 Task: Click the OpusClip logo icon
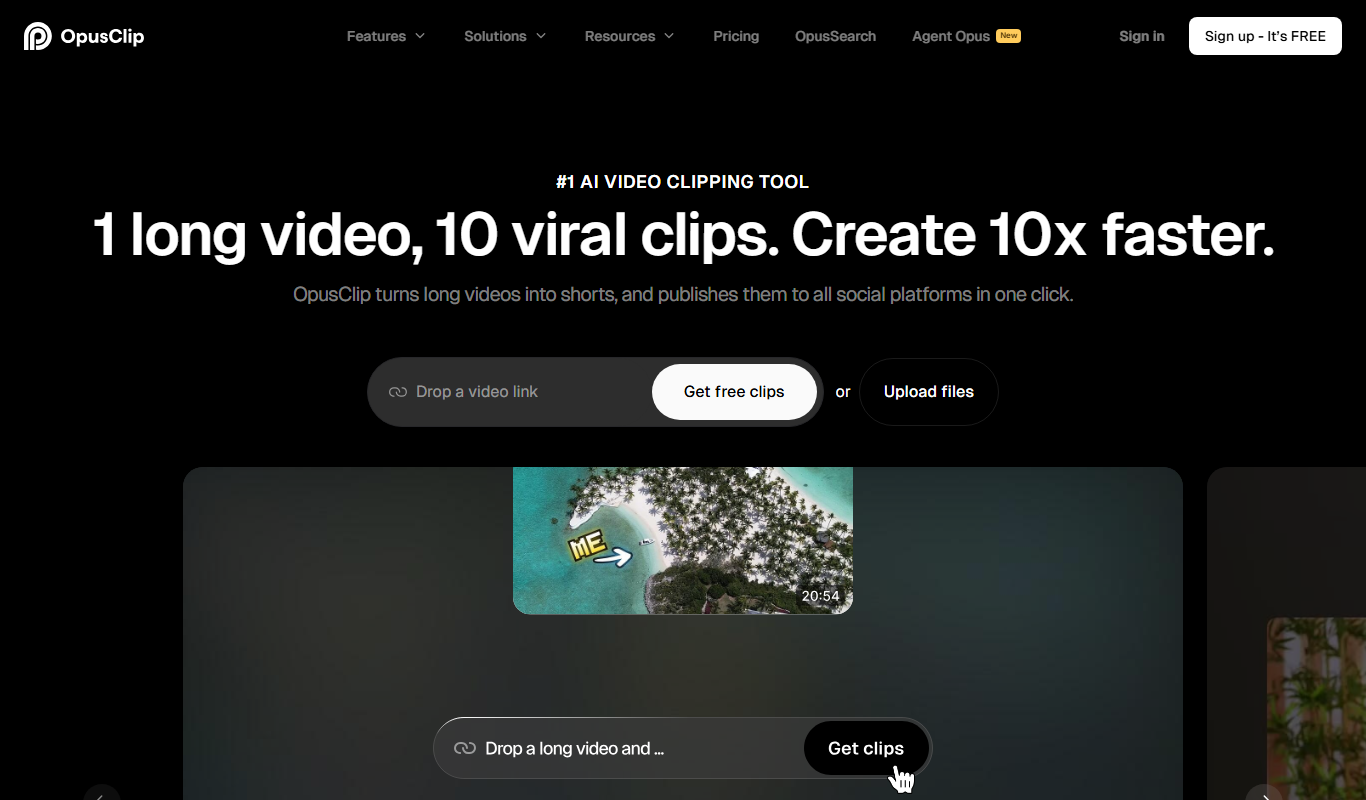37,36
